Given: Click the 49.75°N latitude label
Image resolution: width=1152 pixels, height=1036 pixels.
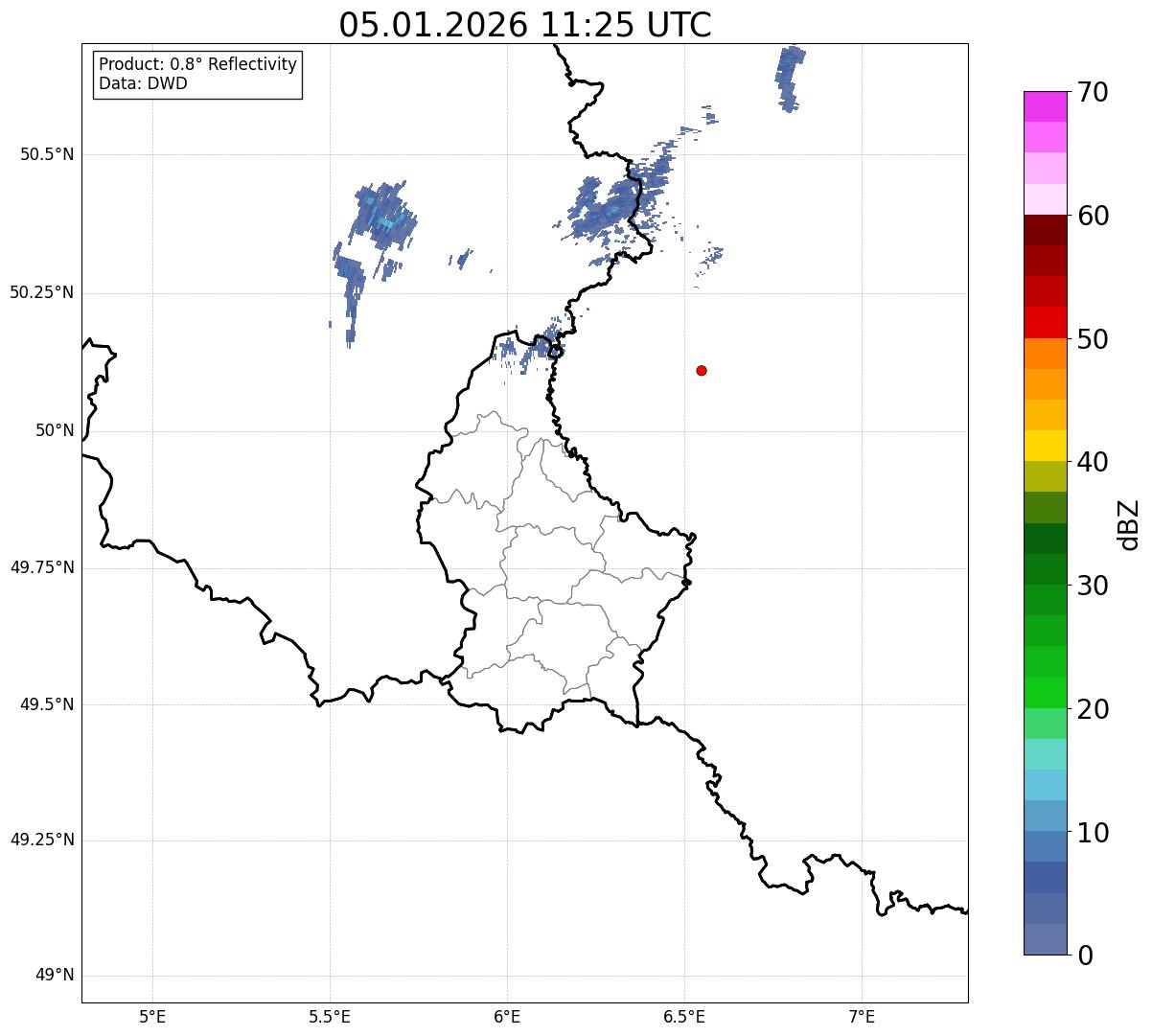Looking at the screenshot, I should point(42,567).
